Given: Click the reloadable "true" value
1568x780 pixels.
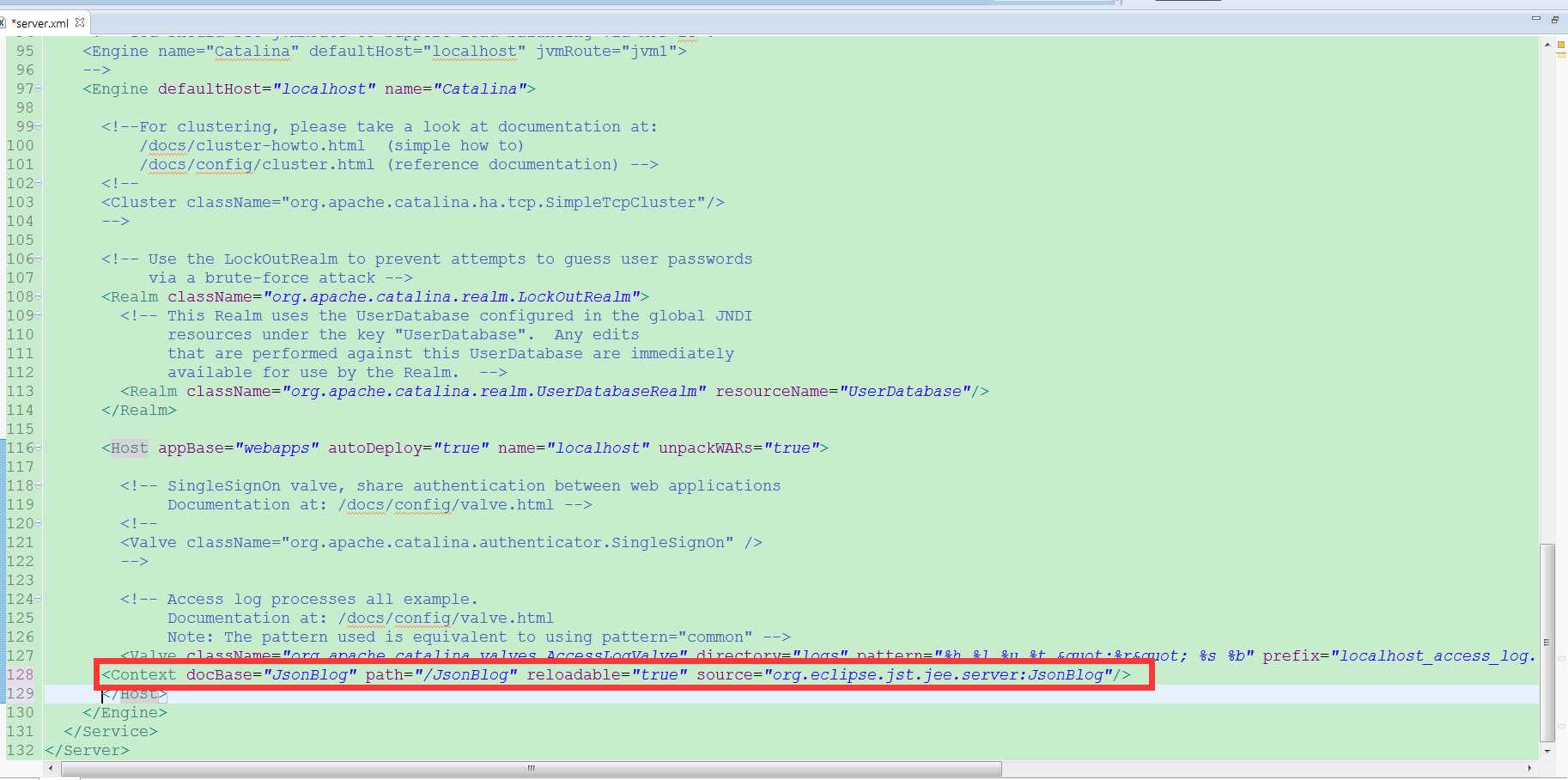Looking at the screenshot, I should 659,675.
